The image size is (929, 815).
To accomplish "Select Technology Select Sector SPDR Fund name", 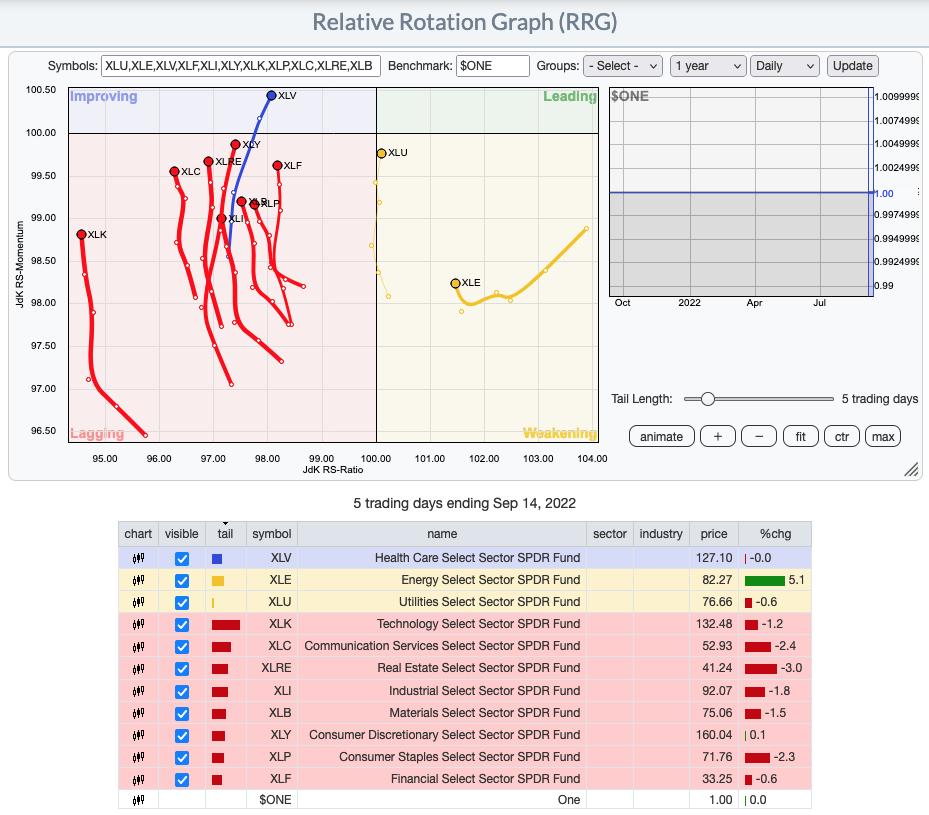I will (x=478, y=624).
